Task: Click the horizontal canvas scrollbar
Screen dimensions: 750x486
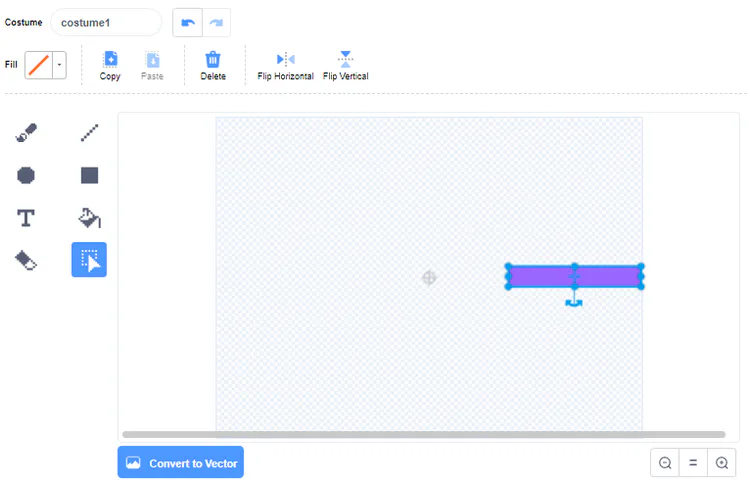Action: (x=424, y=434)
